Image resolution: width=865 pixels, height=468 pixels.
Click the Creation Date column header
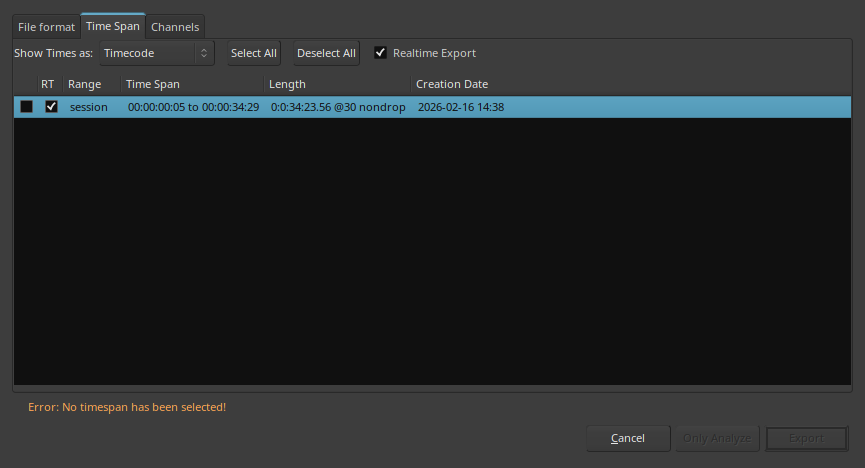(452, 84)
